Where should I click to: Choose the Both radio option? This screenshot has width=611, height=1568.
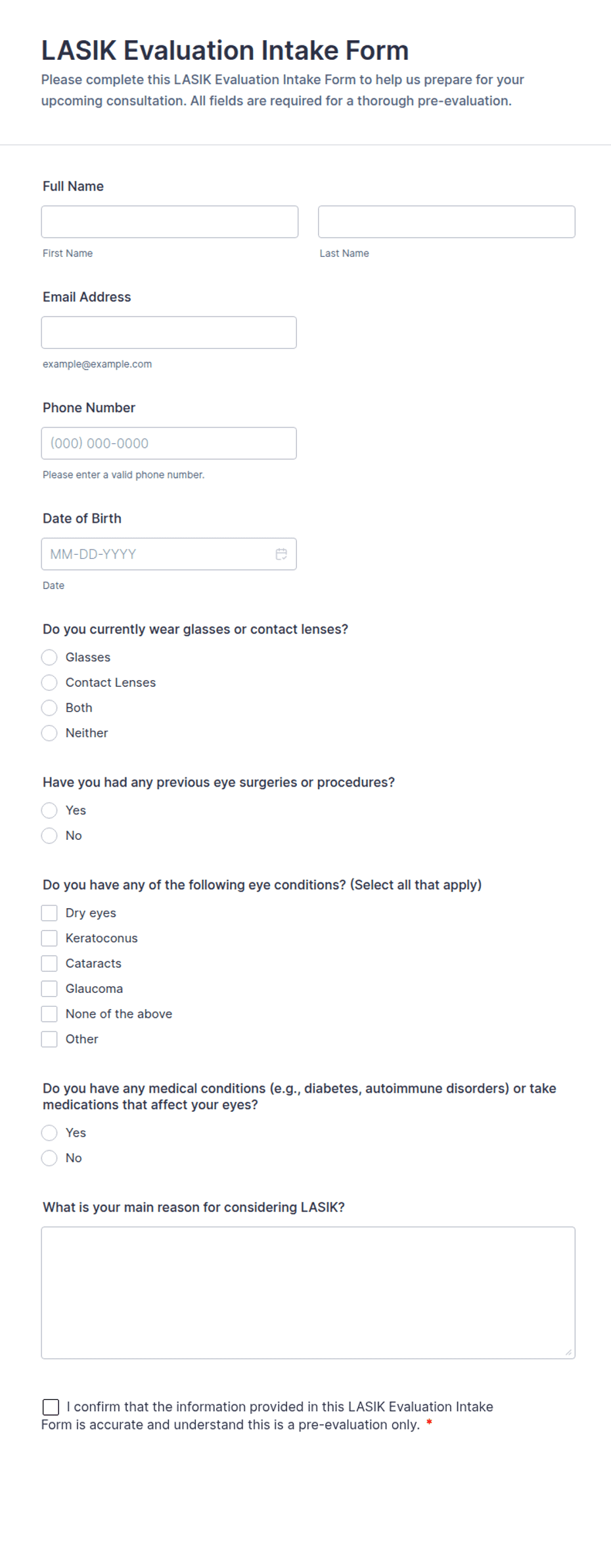coord(49,708)
